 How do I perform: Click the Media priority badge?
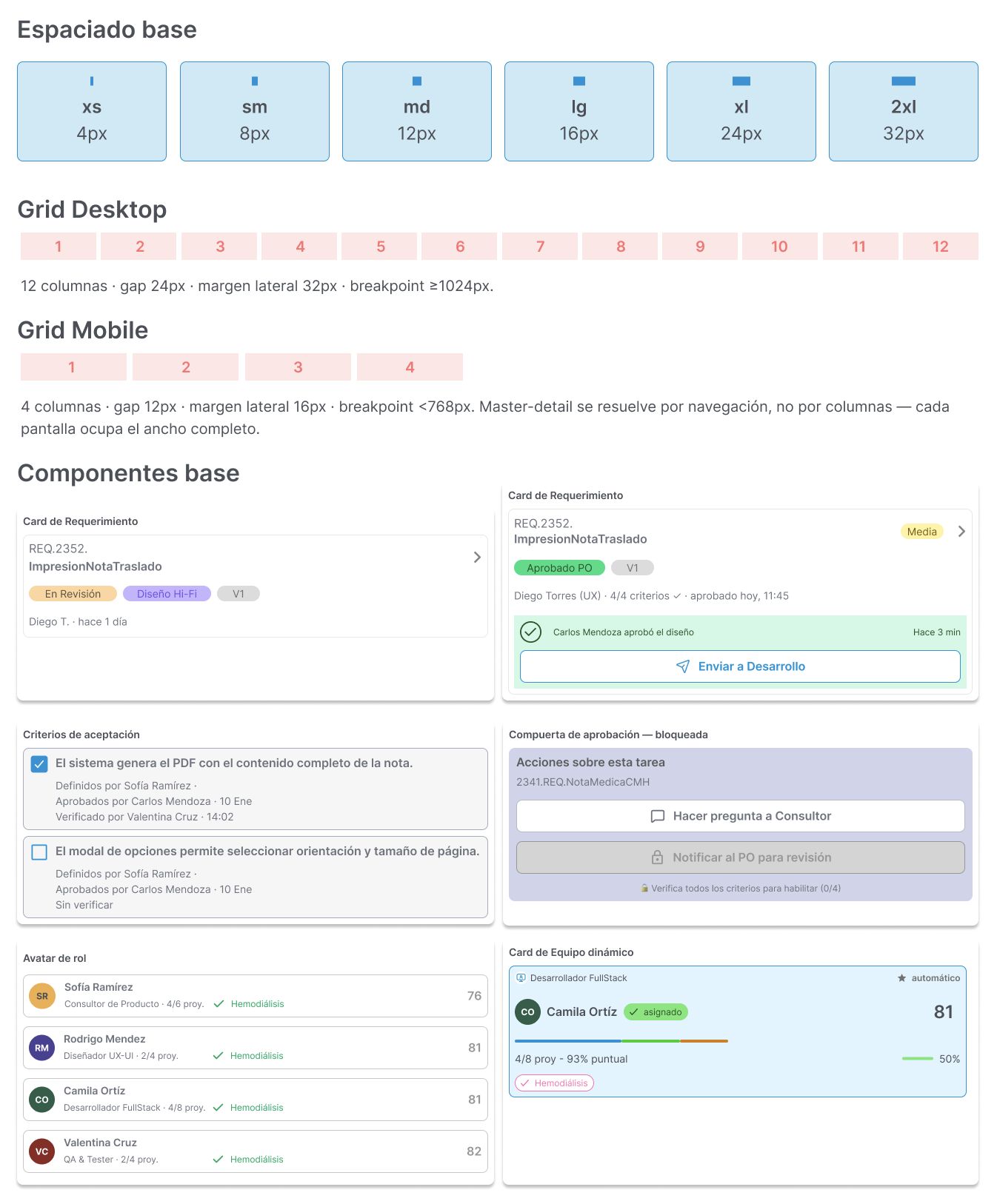[922, 532]
